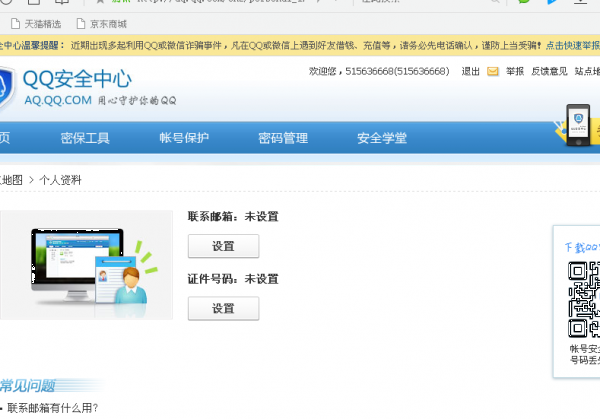Viewport: 600px width, 419px height.
Task: Open the mail envelope icon in header
Action: point(492,72)
